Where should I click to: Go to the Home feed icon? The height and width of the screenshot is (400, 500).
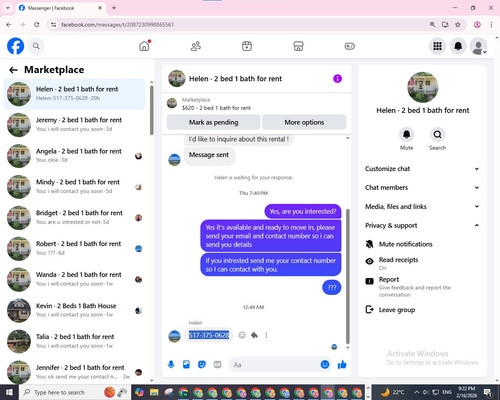pyautogui.click(x=144, y=46)
